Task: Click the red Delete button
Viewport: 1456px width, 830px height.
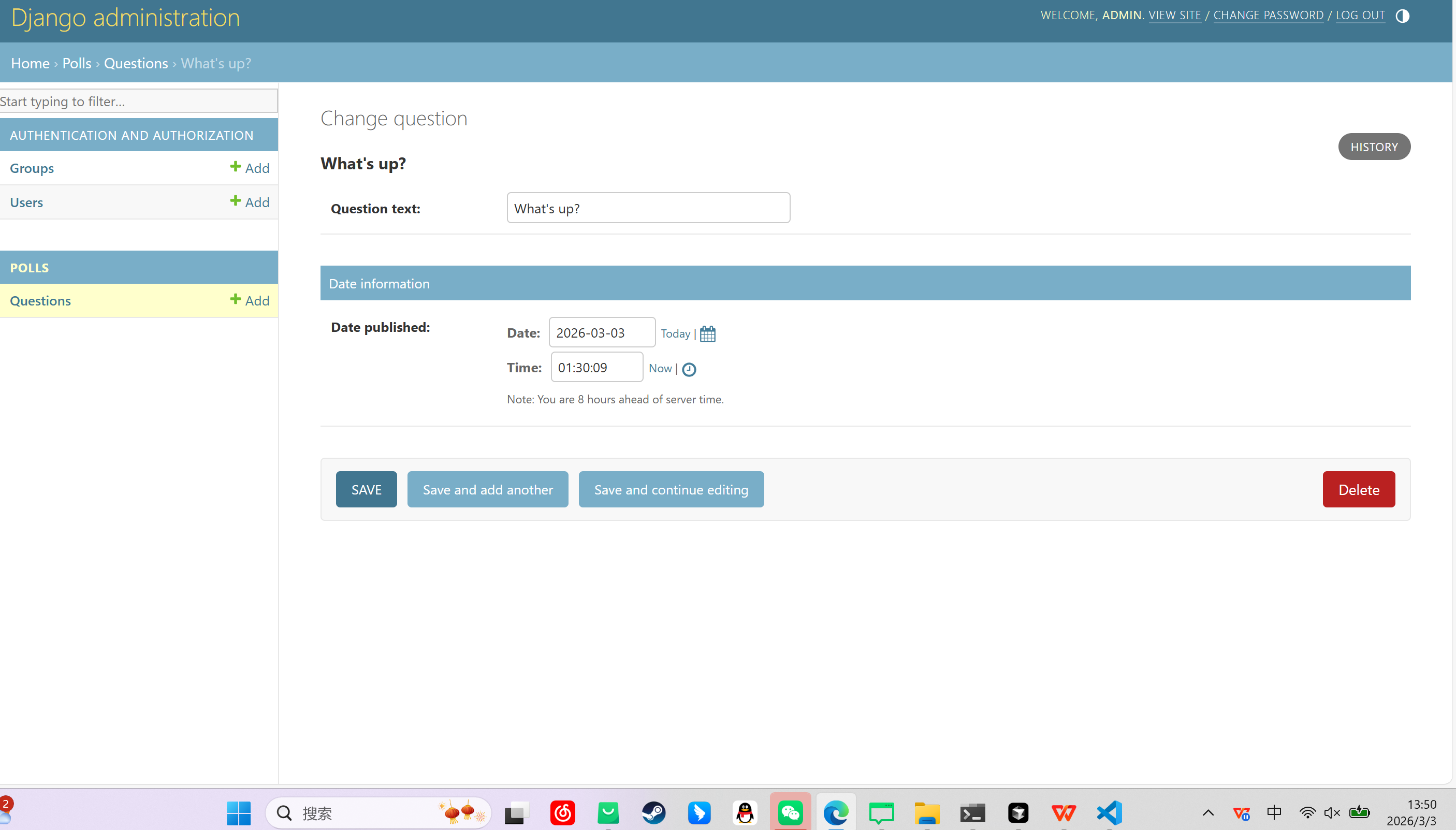Action: coord(1359,489)
